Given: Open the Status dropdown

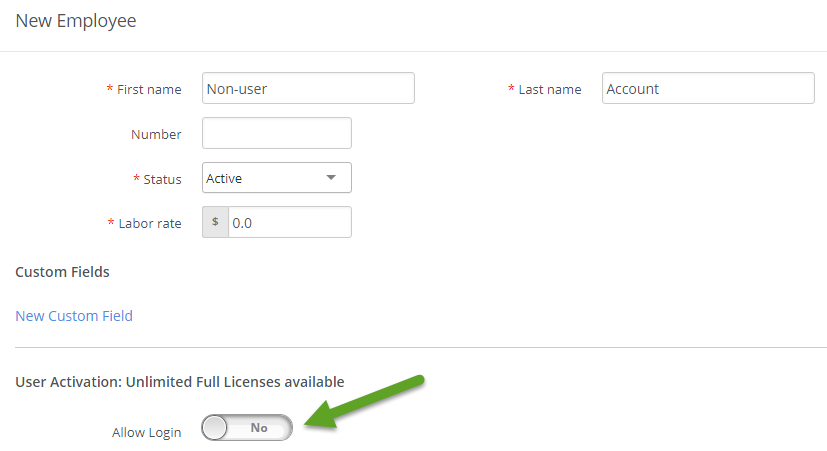Looking at the screenshot, I should [277, 178].
